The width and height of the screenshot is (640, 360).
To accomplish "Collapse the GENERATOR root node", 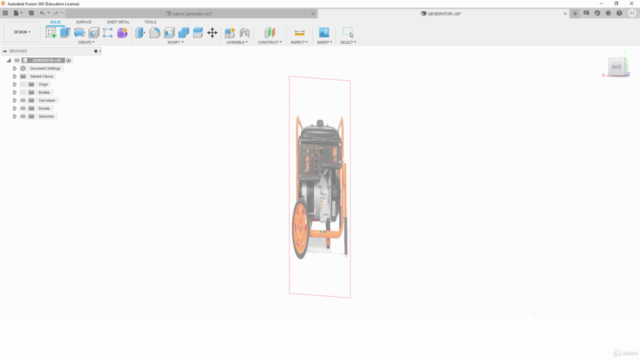I will 9,60.
